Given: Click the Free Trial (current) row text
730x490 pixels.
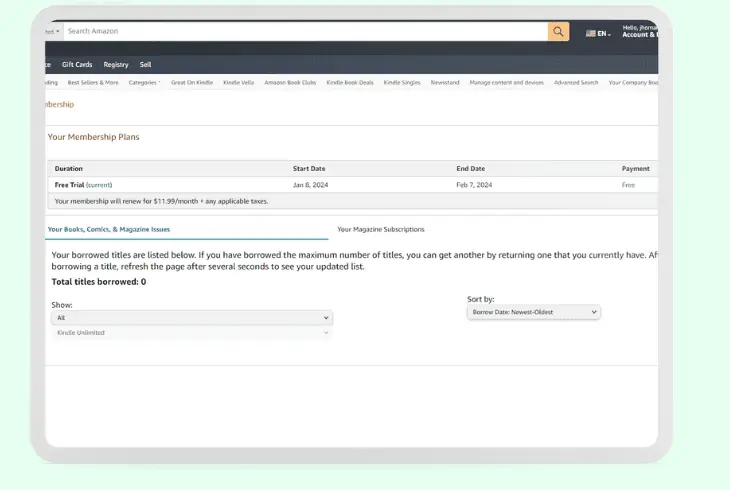Looking at the screenshot, I should 83,185.
